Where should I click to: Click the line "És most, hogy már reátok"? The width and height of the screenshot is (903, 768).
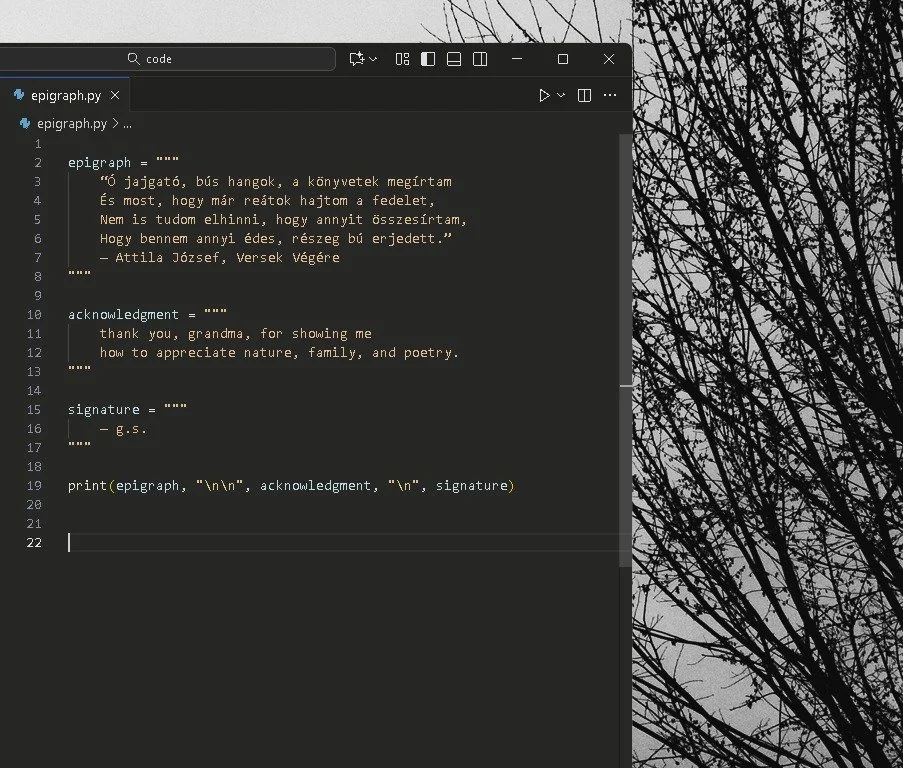coord(267,201)
